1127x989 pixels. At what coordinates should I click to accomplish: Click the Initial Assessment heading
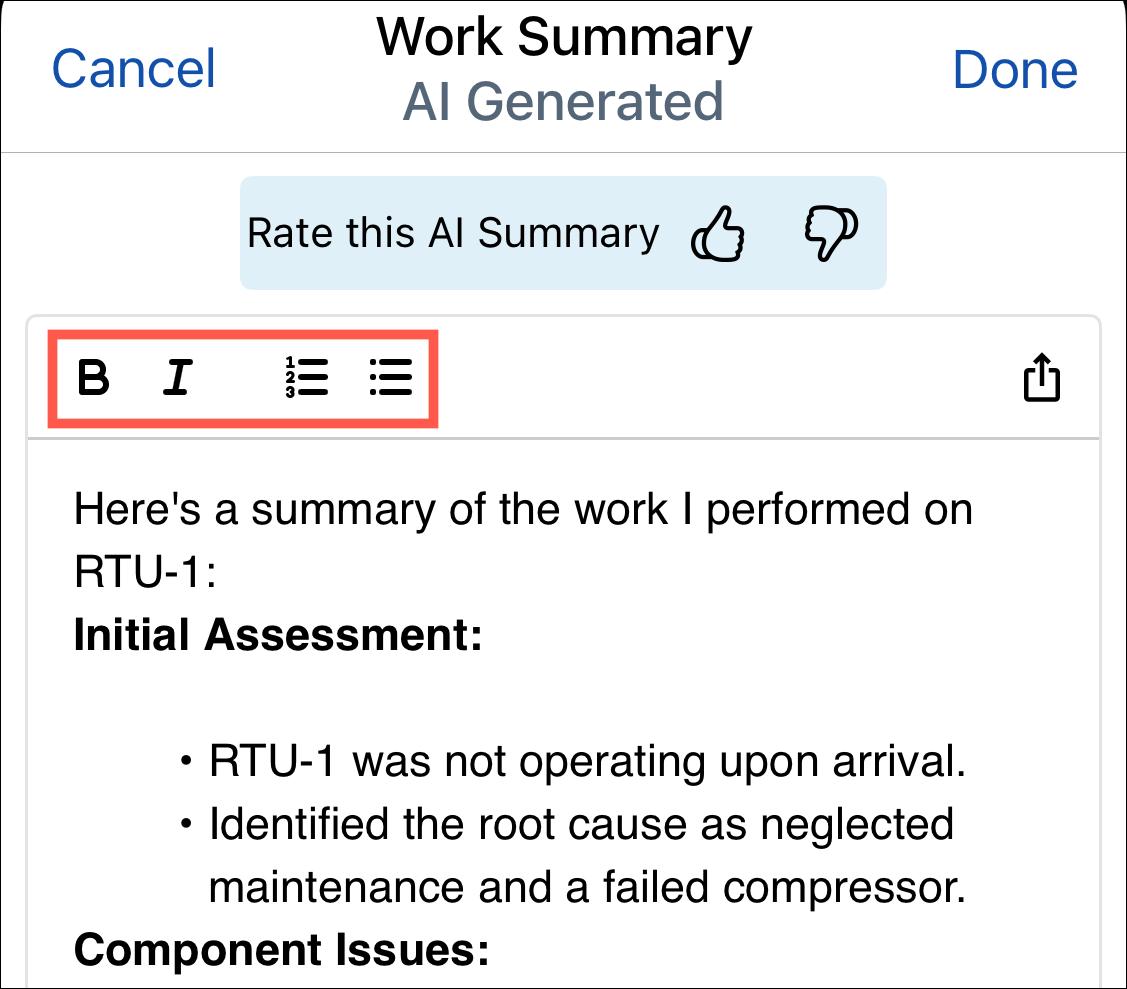pos(278,635)
